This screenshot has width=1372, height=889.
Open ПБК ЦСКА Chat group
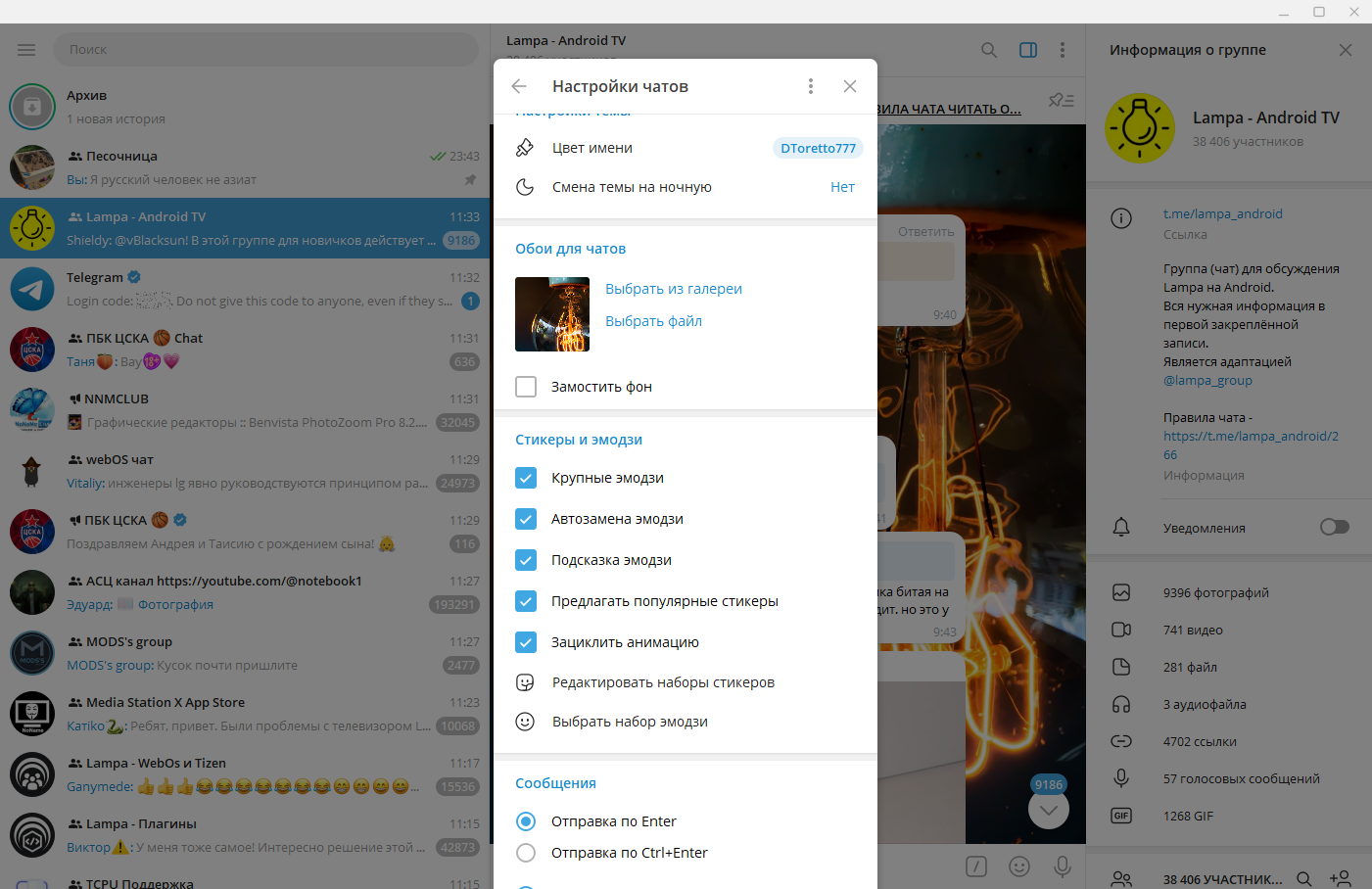click(x=245, y=350)
